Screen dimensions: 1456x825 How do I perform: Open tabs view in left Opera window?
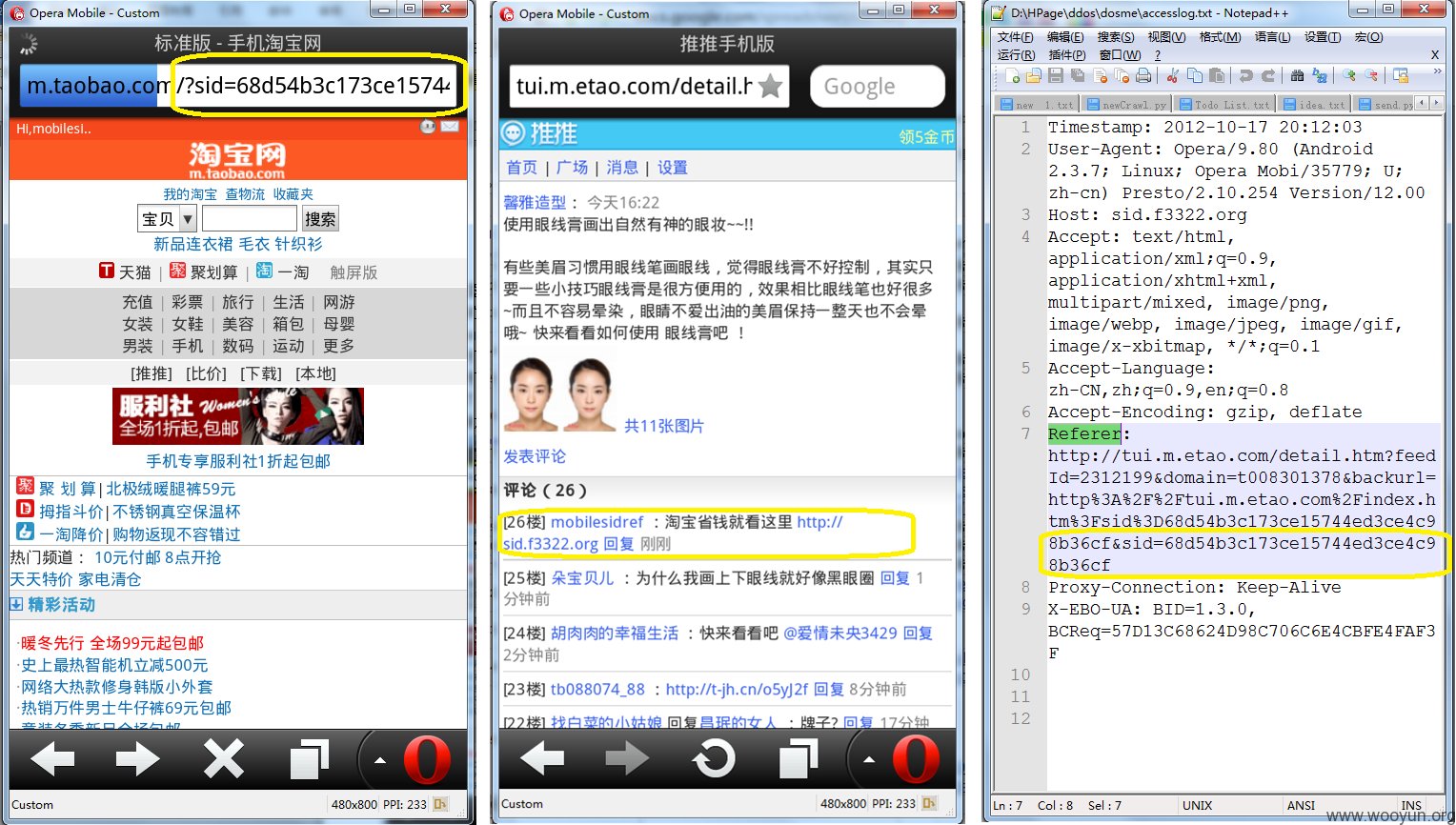[x=309, y=759]
